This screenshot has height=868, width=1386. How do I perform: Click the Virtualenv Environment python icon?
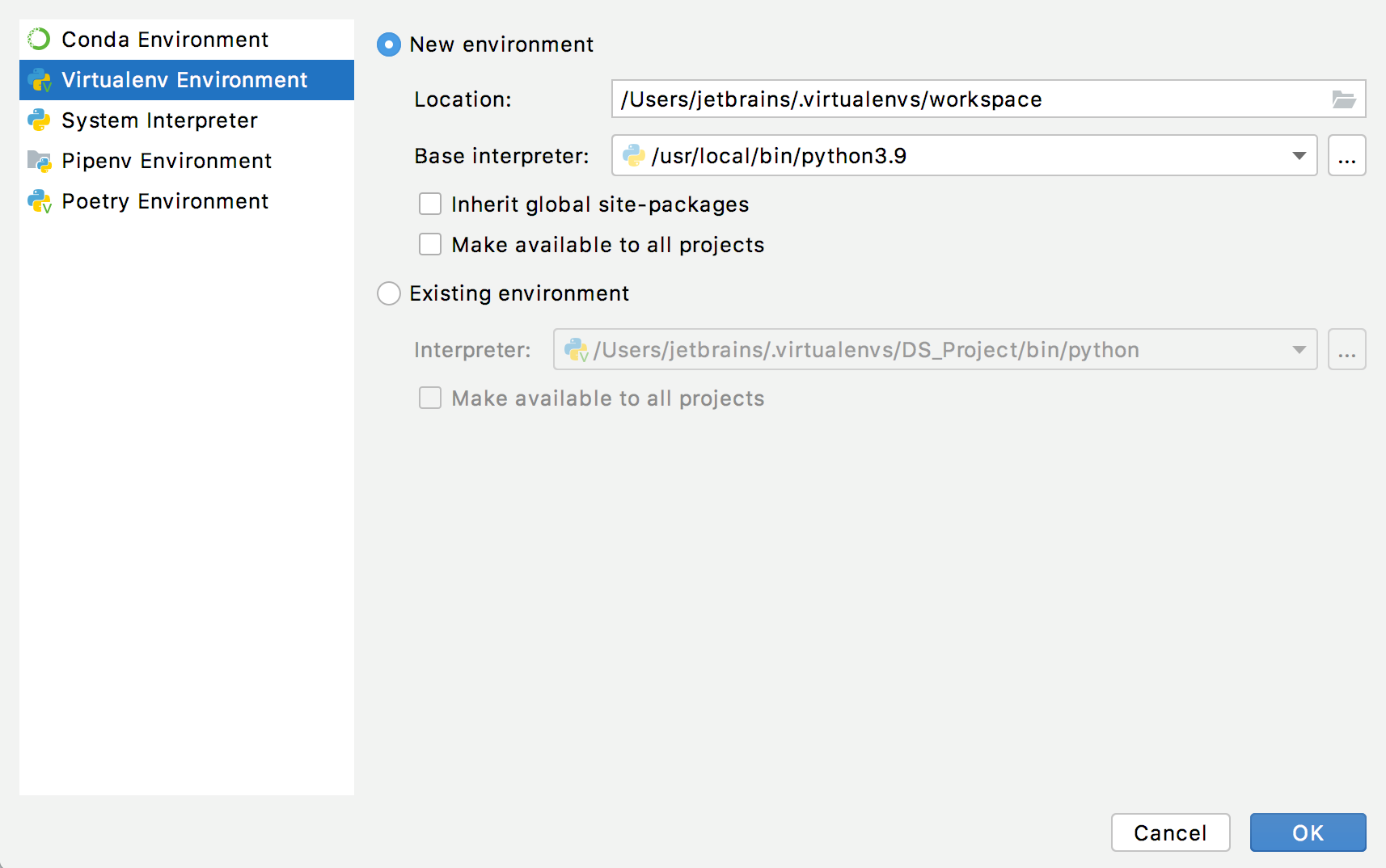pos(38,80)
